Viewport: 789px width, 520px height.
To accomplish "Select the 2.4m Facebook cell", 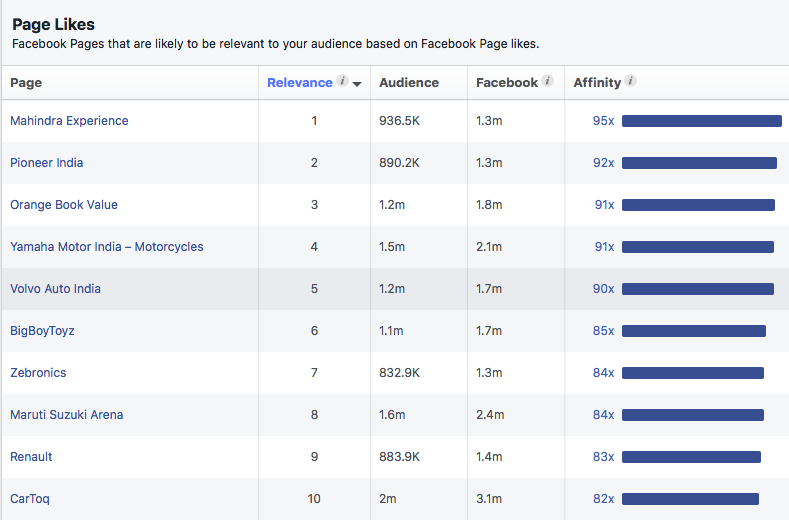I will [490, 415].
